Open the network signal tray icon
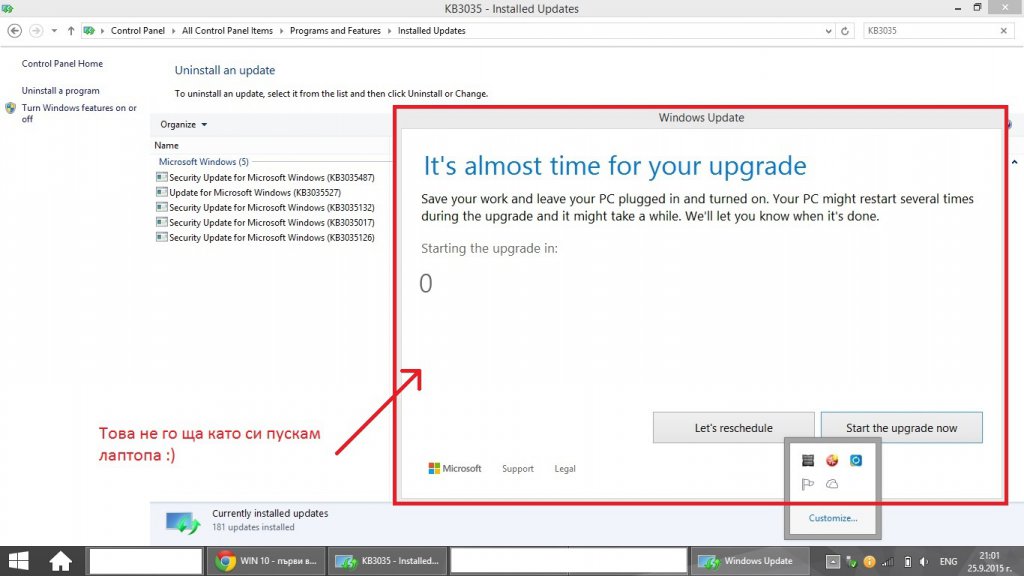 (x=888, y=562)
